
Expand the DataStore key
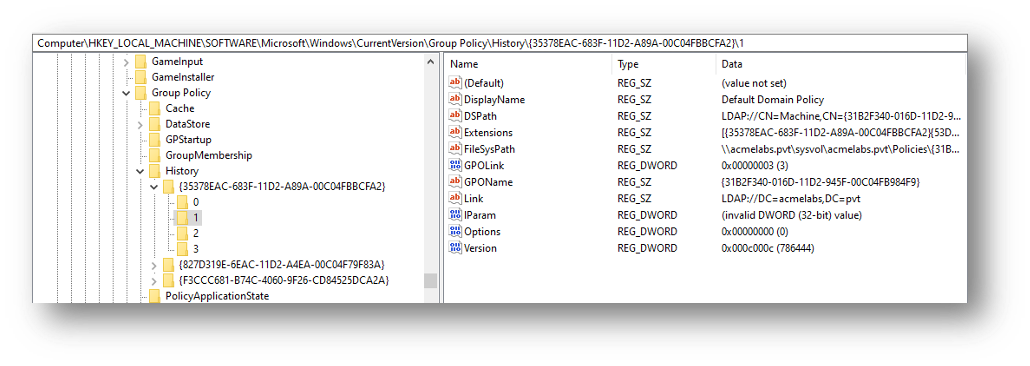140,124
